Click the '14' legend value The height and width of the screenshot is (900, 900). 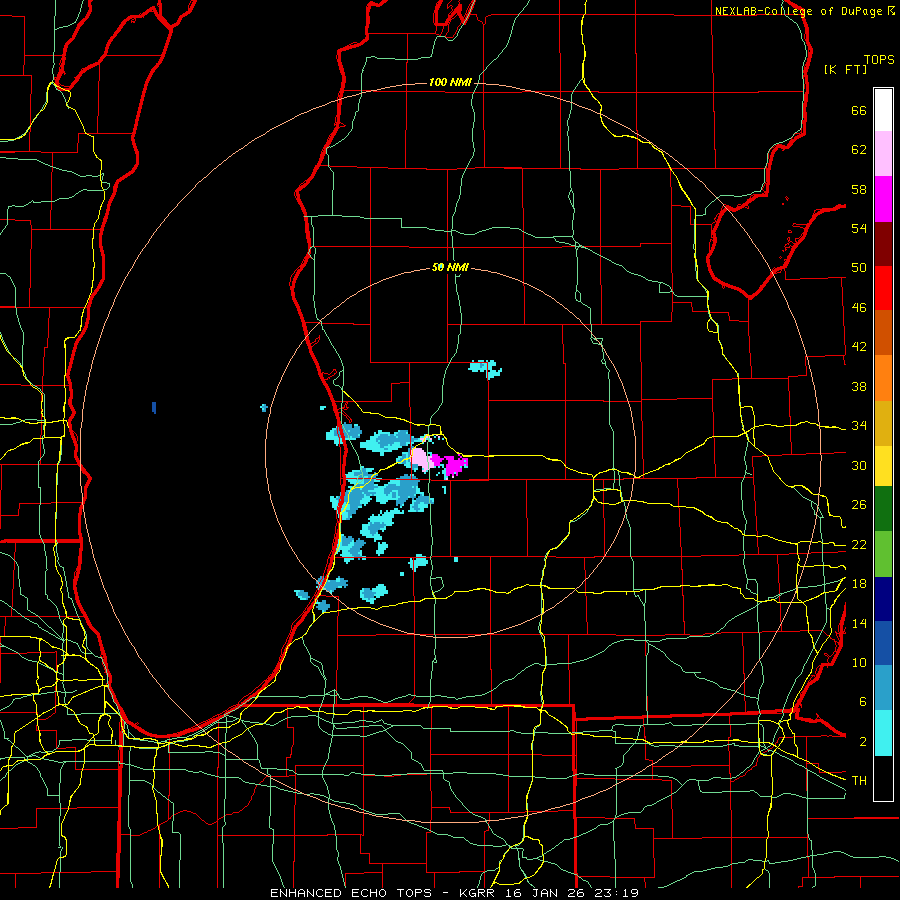coord(859,623)
